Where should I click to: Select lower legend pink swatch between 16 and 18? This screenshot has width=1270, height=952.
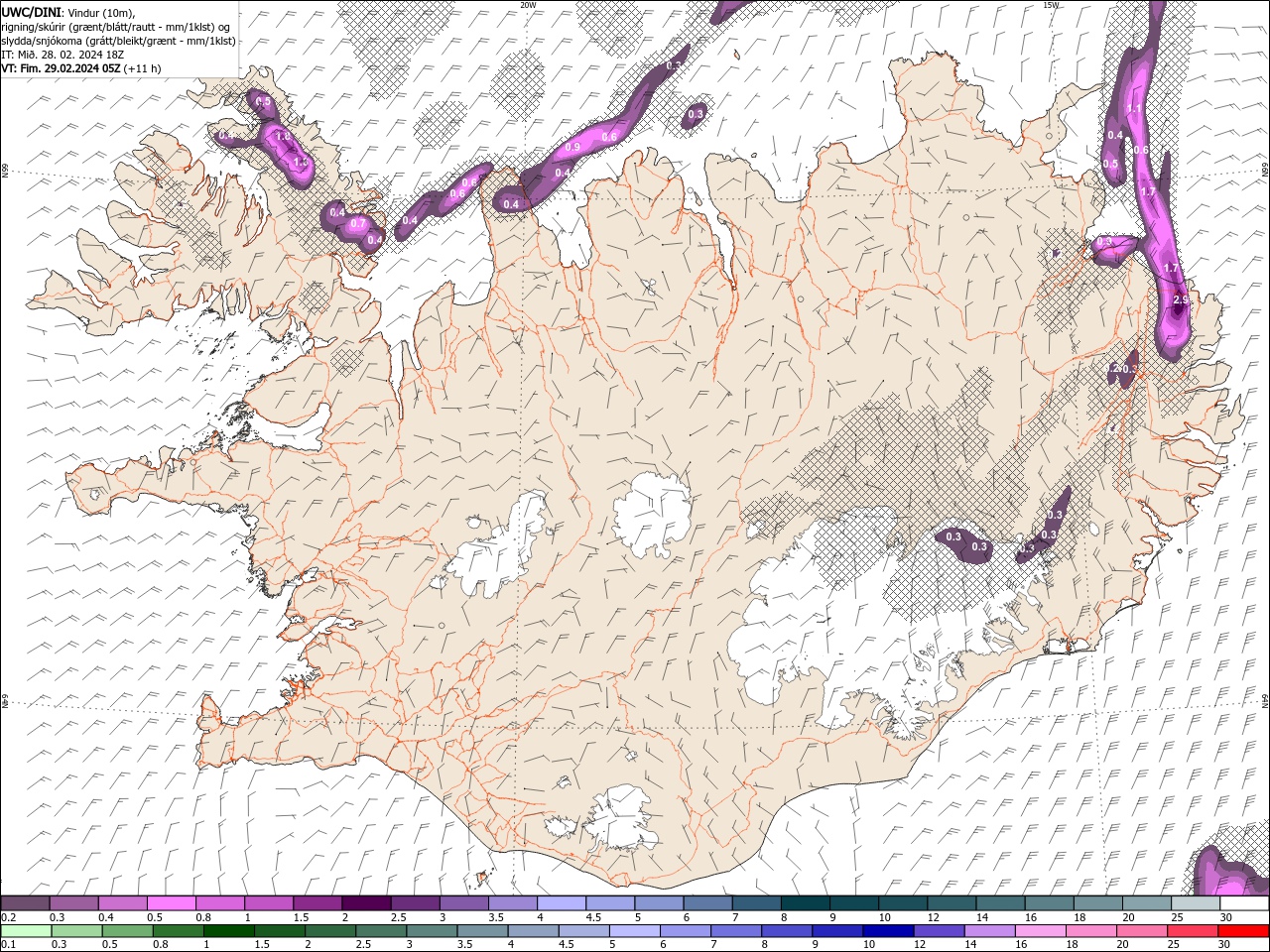pos(1040,930)
